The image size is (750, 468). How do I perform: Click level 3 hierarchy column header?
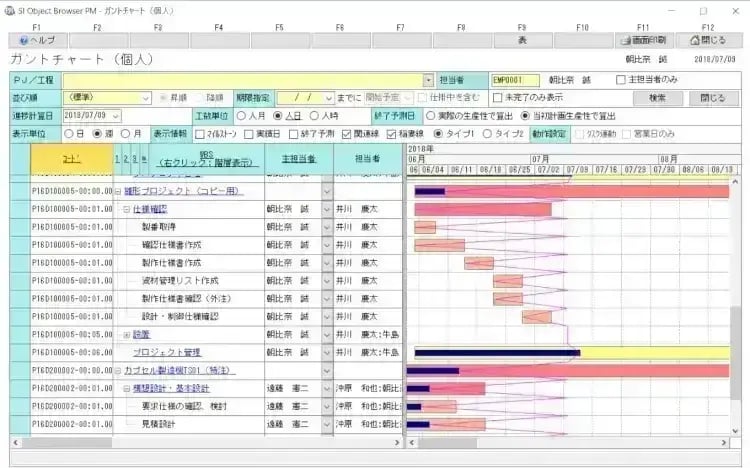point(134,158)
